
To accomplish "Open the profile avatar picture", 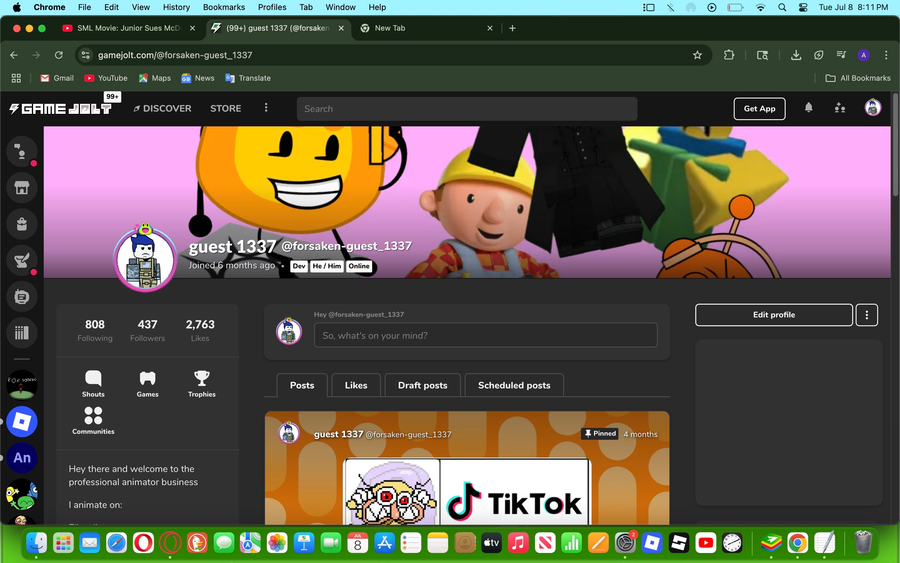I will [x=145, y=259].
